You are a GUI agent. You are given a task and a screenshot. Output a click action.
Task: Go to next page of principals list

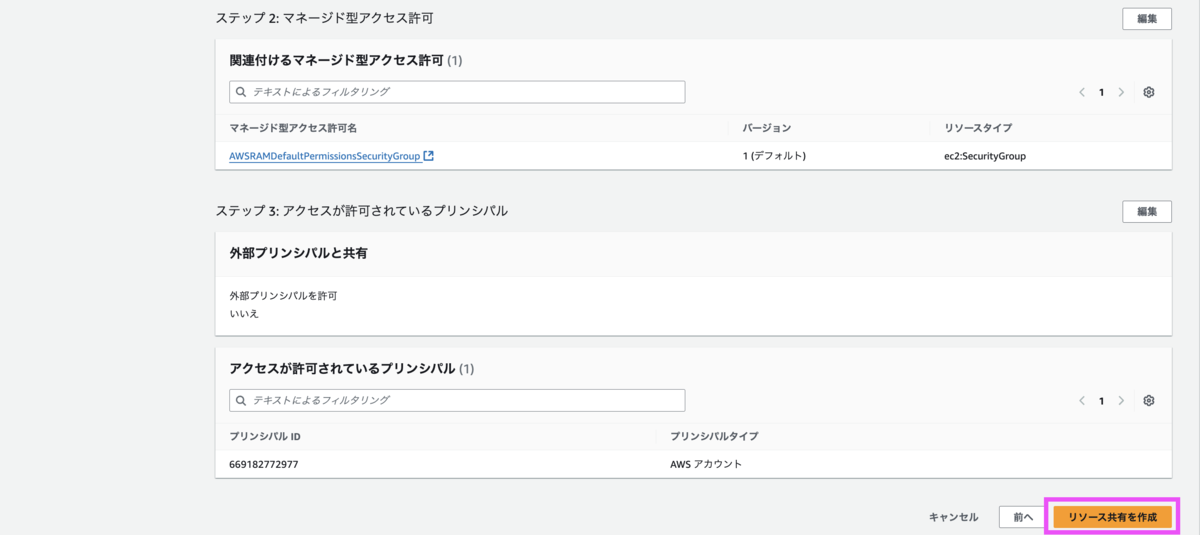(x=1121, y=400)
